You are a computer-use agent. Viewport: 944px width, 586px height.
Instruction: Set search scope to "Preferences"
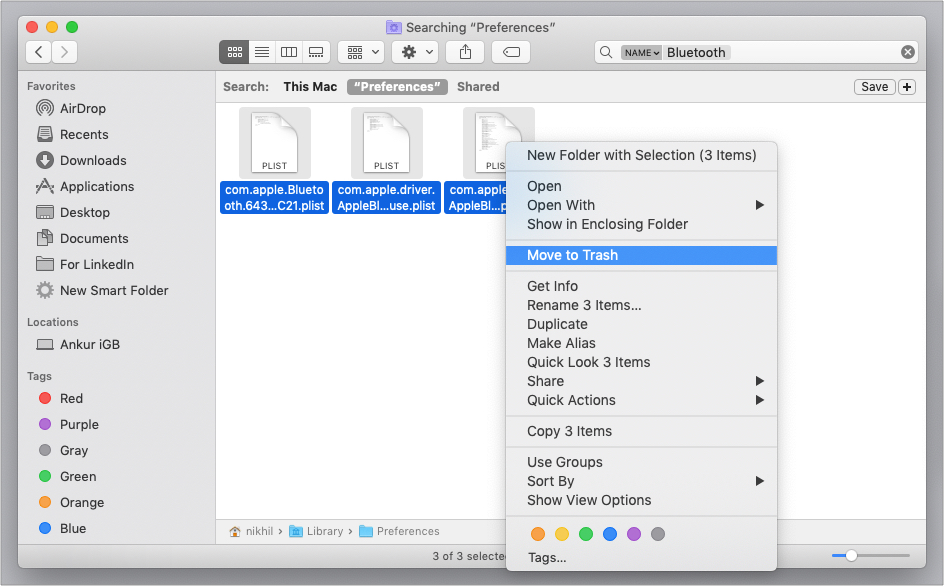click(x=397, y=87)
